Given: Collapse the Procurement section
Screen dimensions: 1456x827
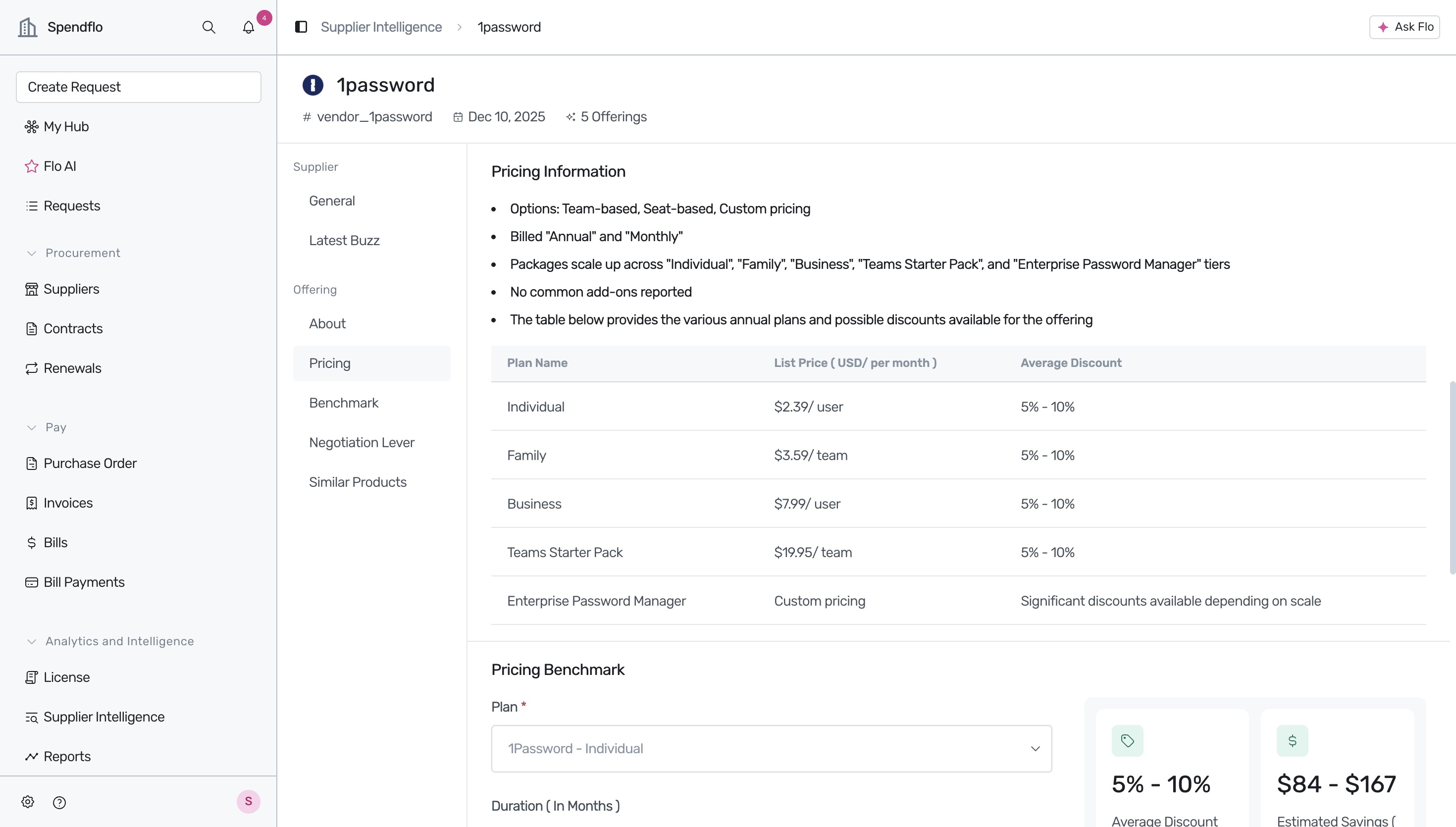Looking at the screenshot, I should (x=31, y=253).
